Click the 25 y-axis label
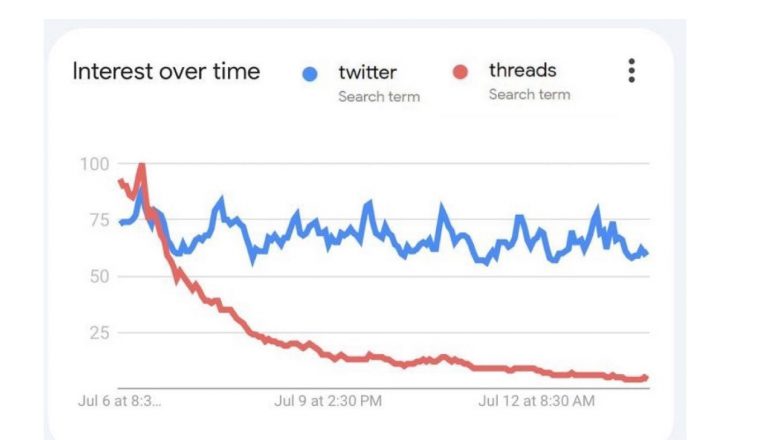Image resolution: width=768 pixels, height=440 pixels. pyautogui.click(x=97, y=332)
